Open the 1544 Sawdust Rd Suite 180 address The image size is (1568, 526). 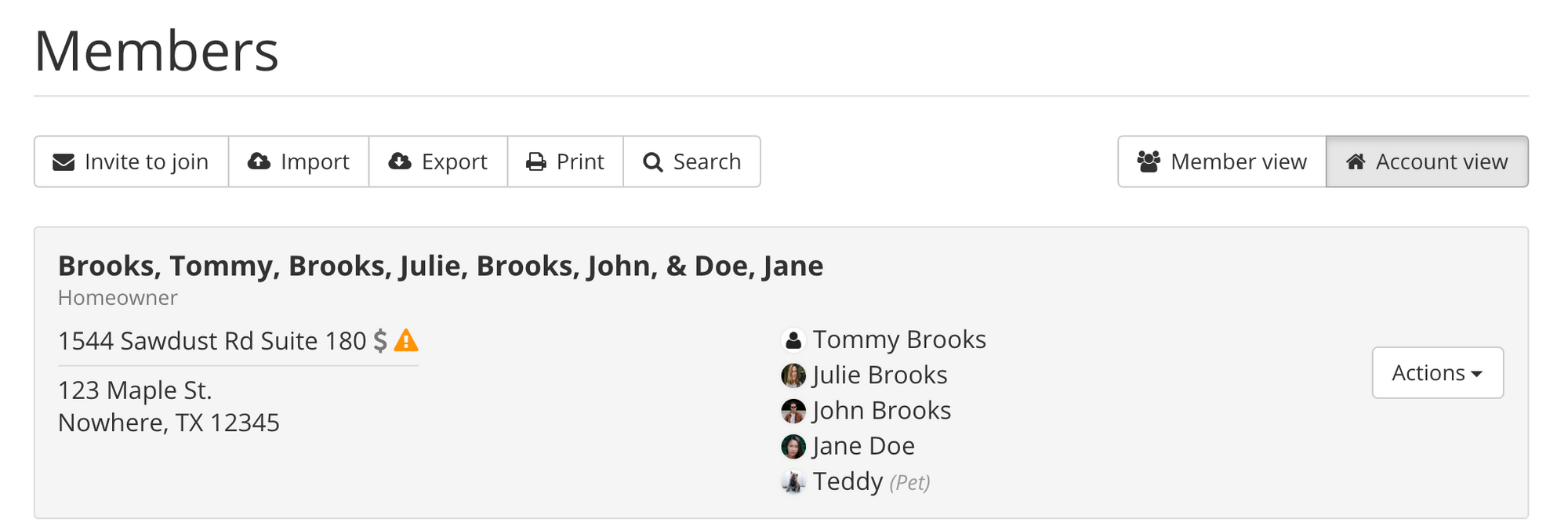212,341
